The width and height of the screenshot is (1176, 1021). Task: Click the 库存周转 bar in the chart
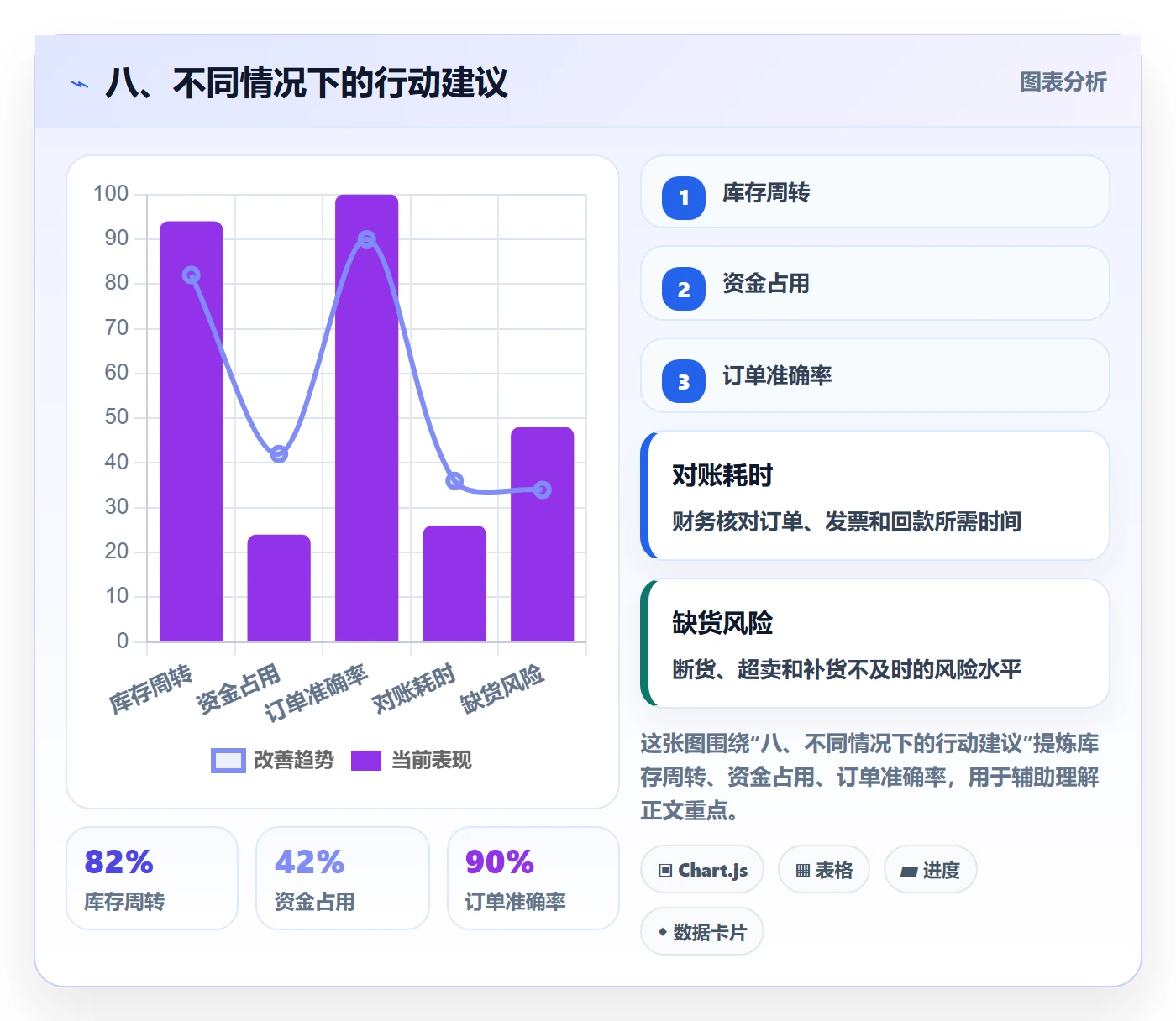click(192, 432)
